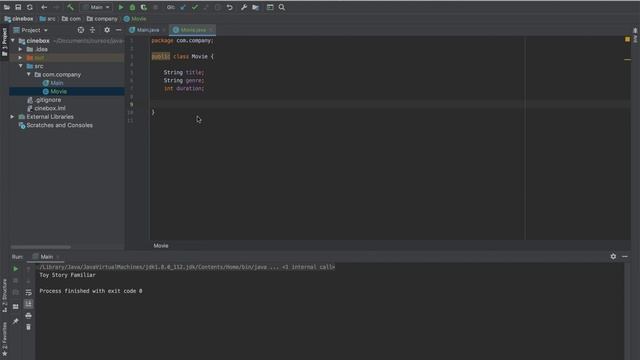Pin the Run tab with the pin icon
This screenshot has width=640, height=360.
coord(16,322)
